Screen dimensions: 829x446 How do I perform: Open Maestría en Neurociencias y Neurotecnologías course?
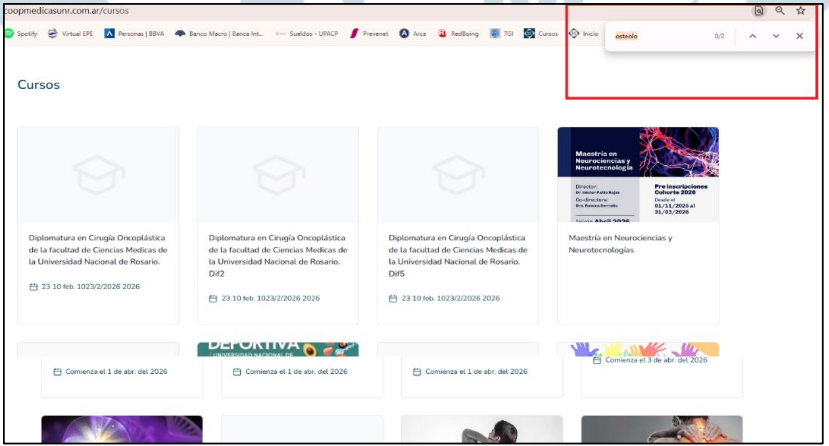click(620, 244)
